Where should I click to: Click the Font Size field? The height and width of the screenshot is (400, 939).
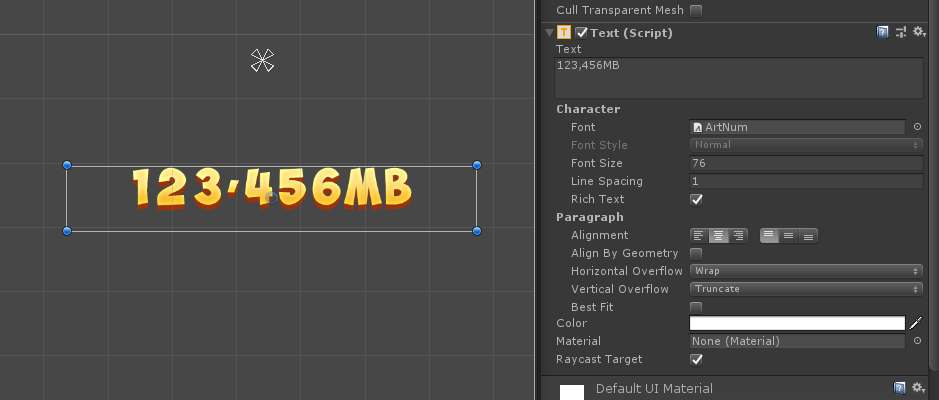pos(806,163)
